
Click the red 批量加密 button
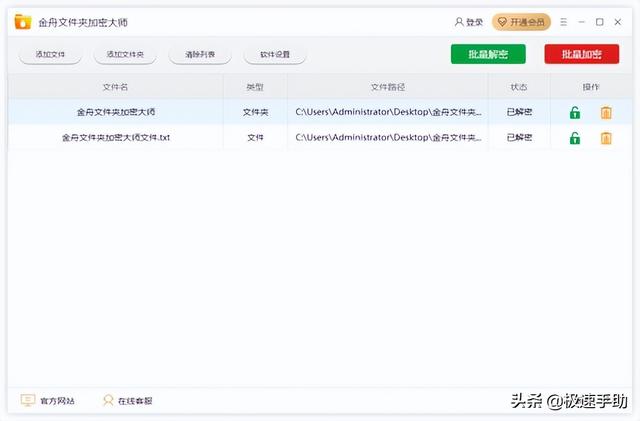pos(582,54)
